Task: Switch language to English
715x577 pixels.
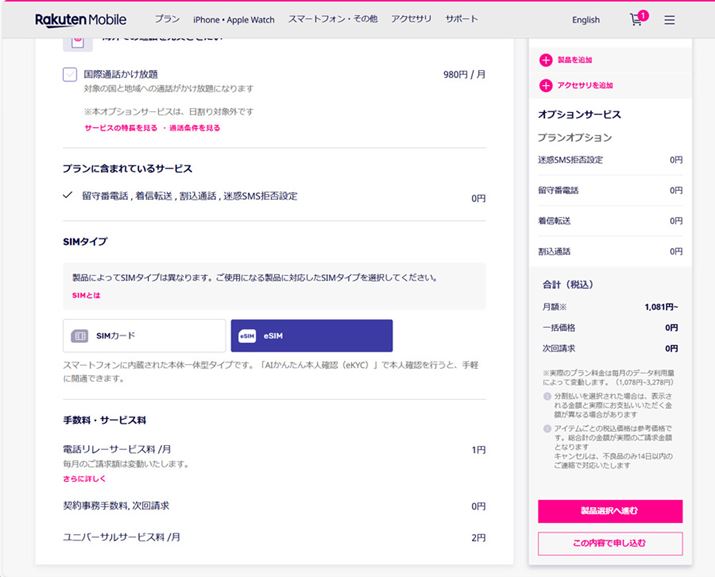Action: click(586, 19)
